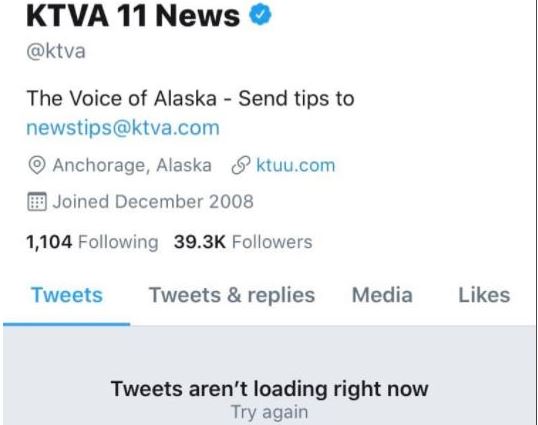Click Try again to reload tweets
Image resolution: width=538 pixels, height=425 pixels.
point(269,412)
